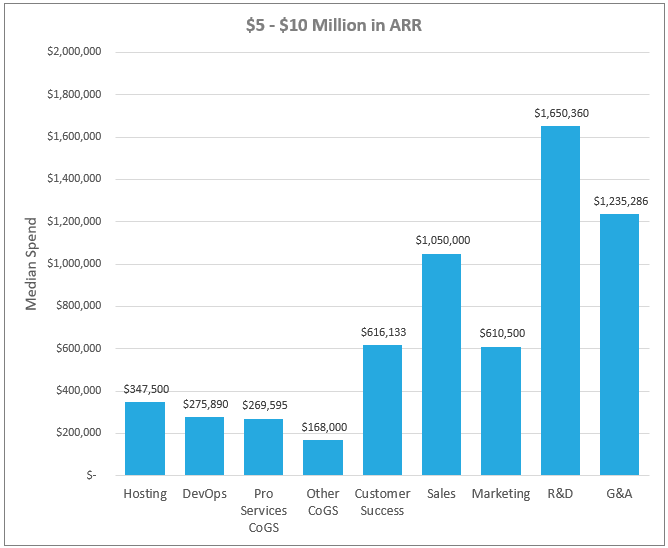This screenshot has width=668, height=548.
Task: Click the 'Other CoGS' category label
Action: [x=323, y=502]
